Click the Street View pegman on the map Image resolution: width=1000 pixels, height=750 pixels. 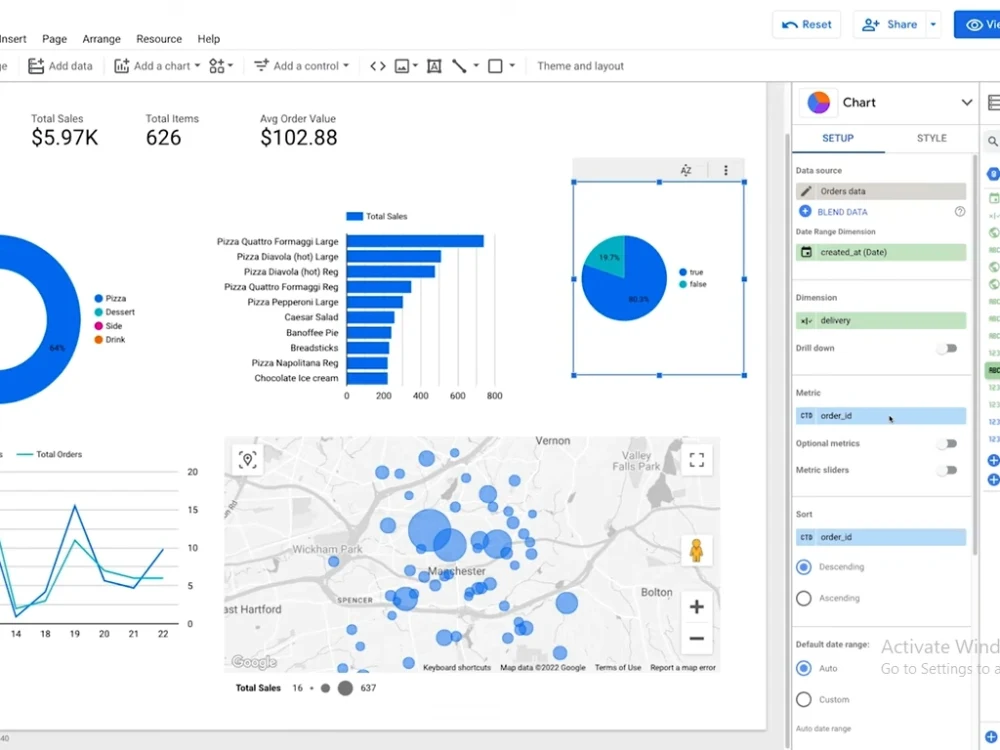(x=696, y=551)
